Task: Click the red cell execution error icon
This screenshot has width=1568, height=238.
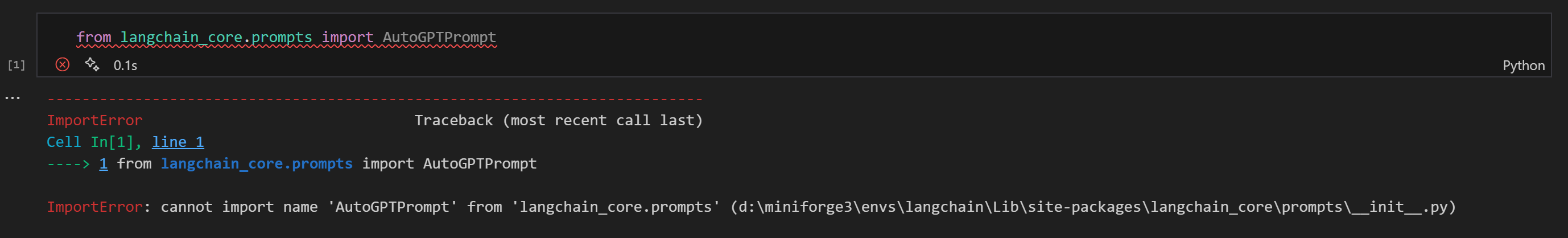Action: (62, 64)
